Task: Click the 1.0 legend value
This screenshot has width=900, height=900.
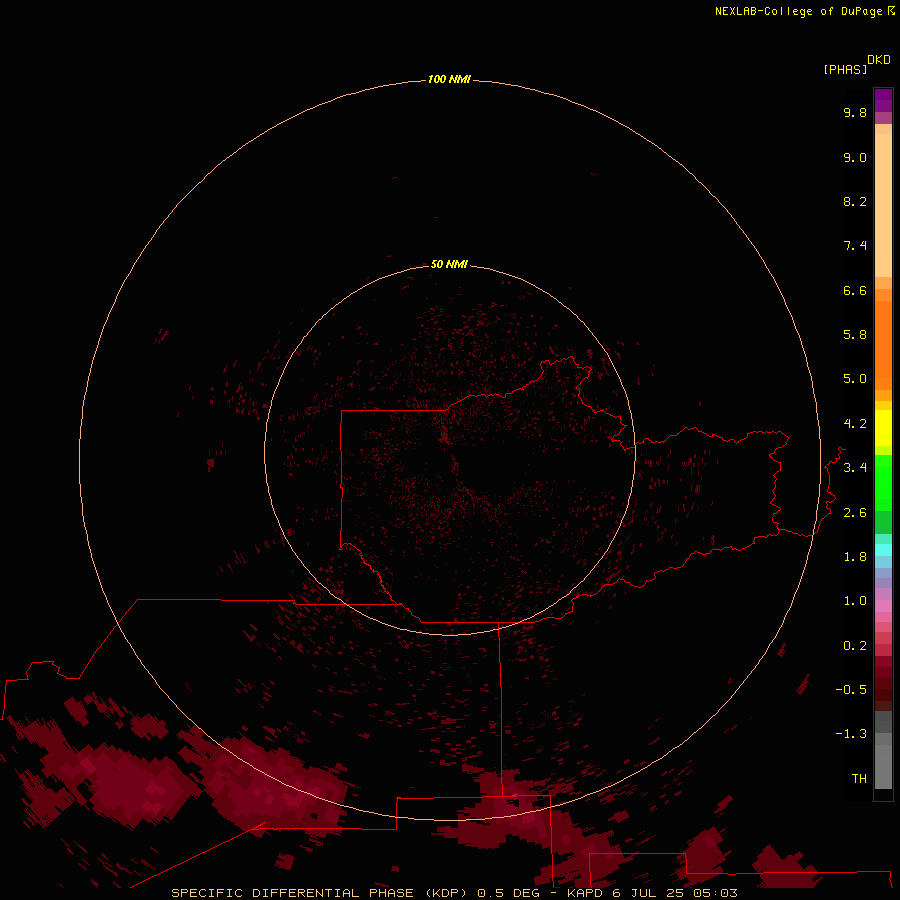Action: click(855, 601)
